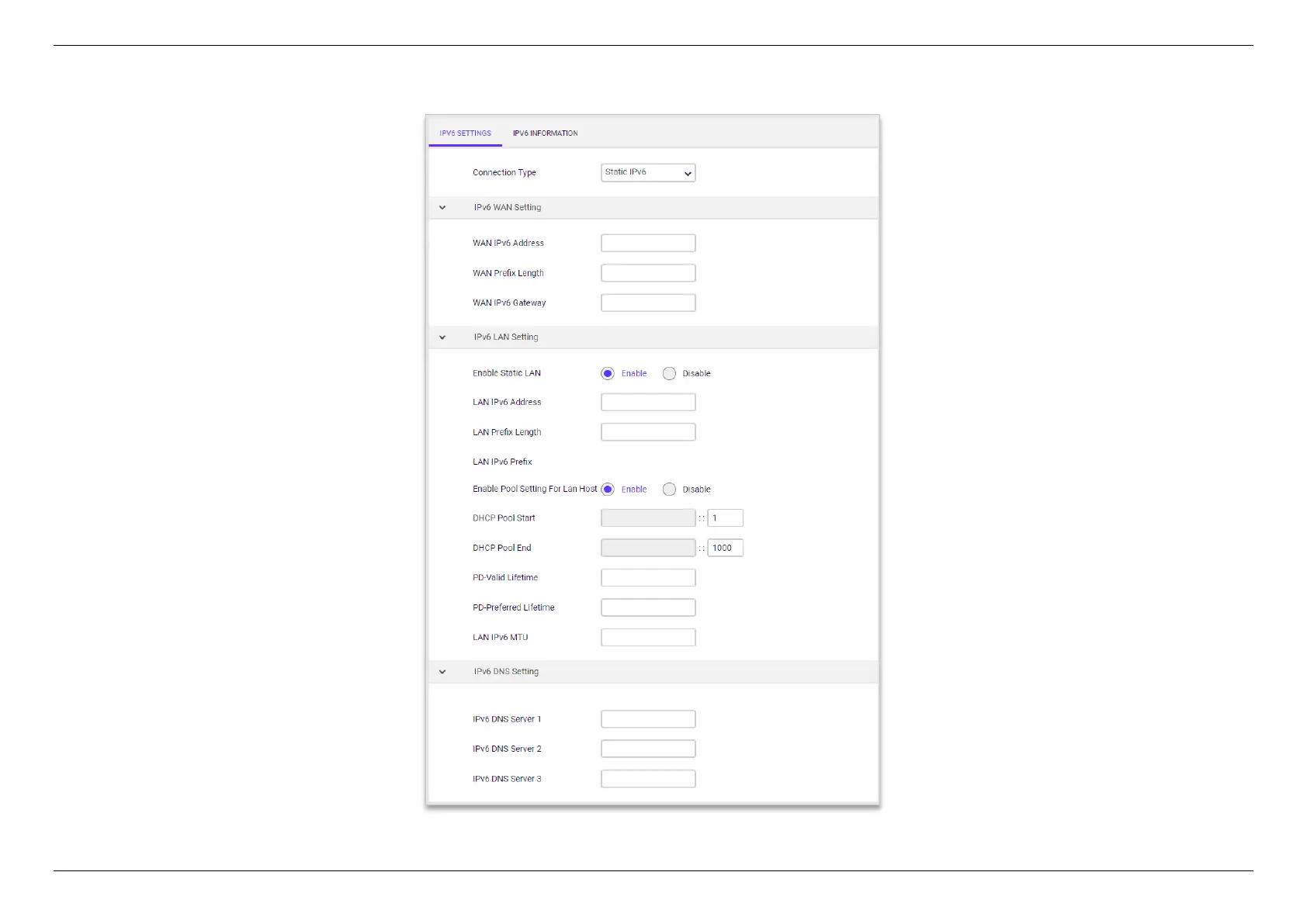
Task: Select Disable for Enable Static LAN
Action: click(x=669, y=373)
